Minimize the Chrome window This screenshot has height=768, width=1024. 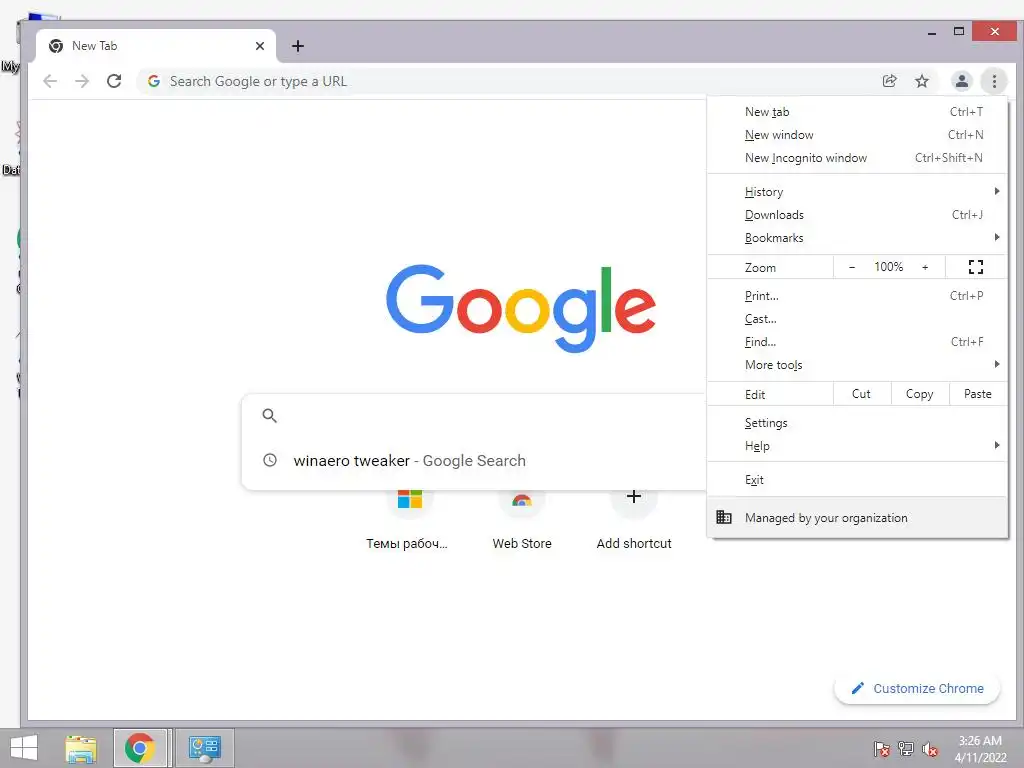pos(931,31)
